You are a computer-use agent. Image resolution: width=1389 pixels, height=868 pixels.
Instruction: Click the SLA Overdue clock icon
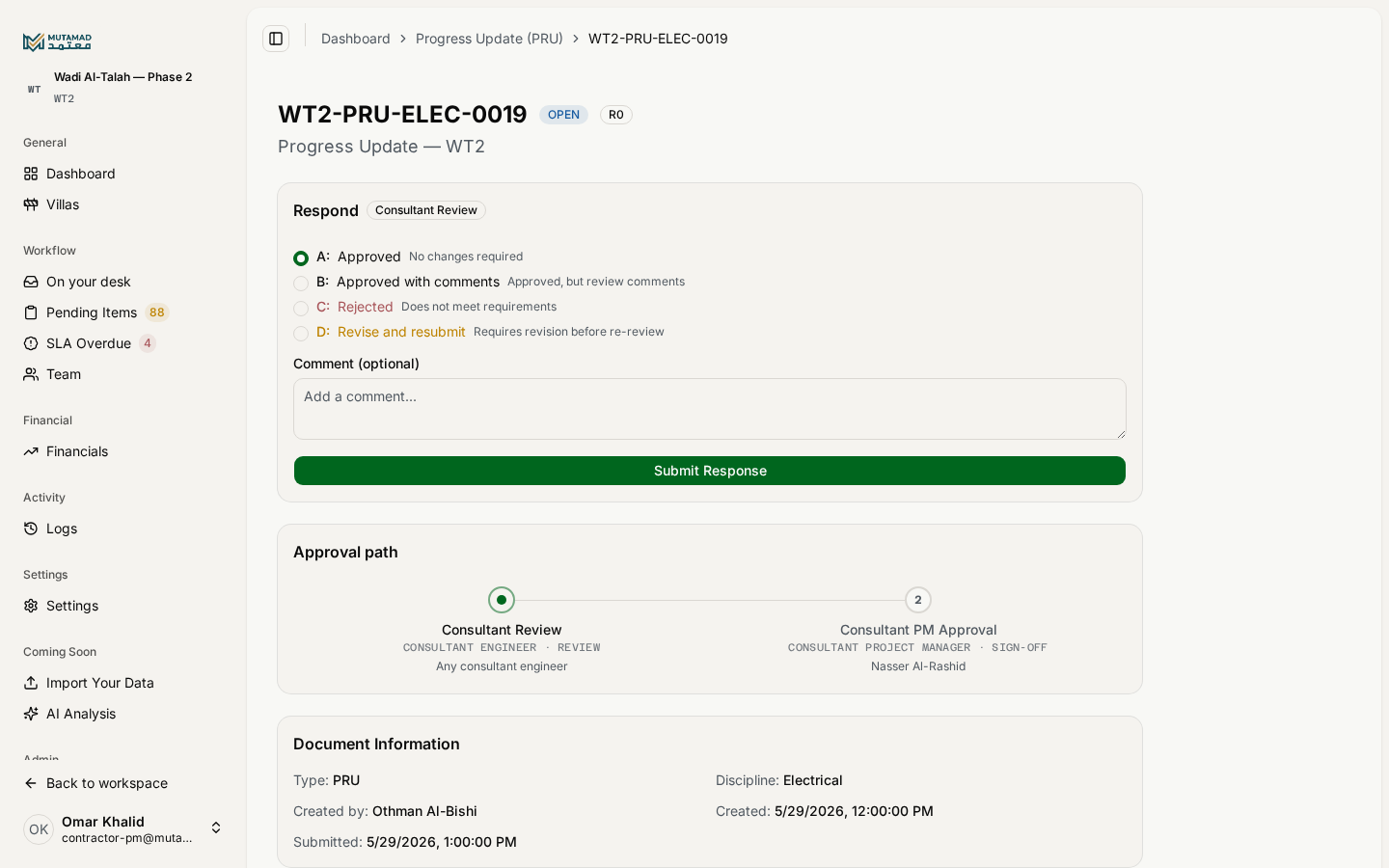point(31,343)
